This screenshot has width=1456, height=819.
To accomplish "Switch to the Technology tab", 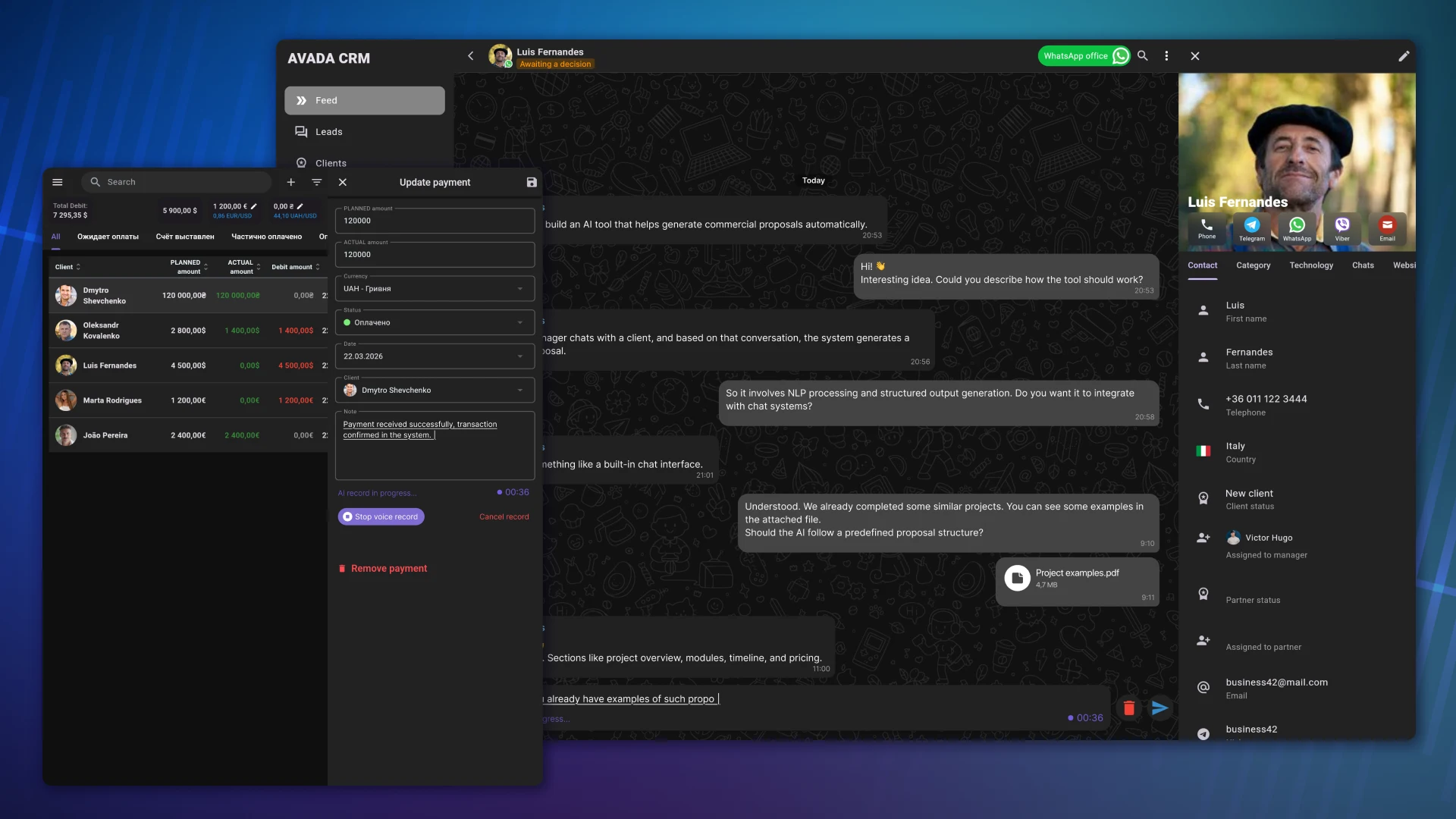I will 1310,265.
